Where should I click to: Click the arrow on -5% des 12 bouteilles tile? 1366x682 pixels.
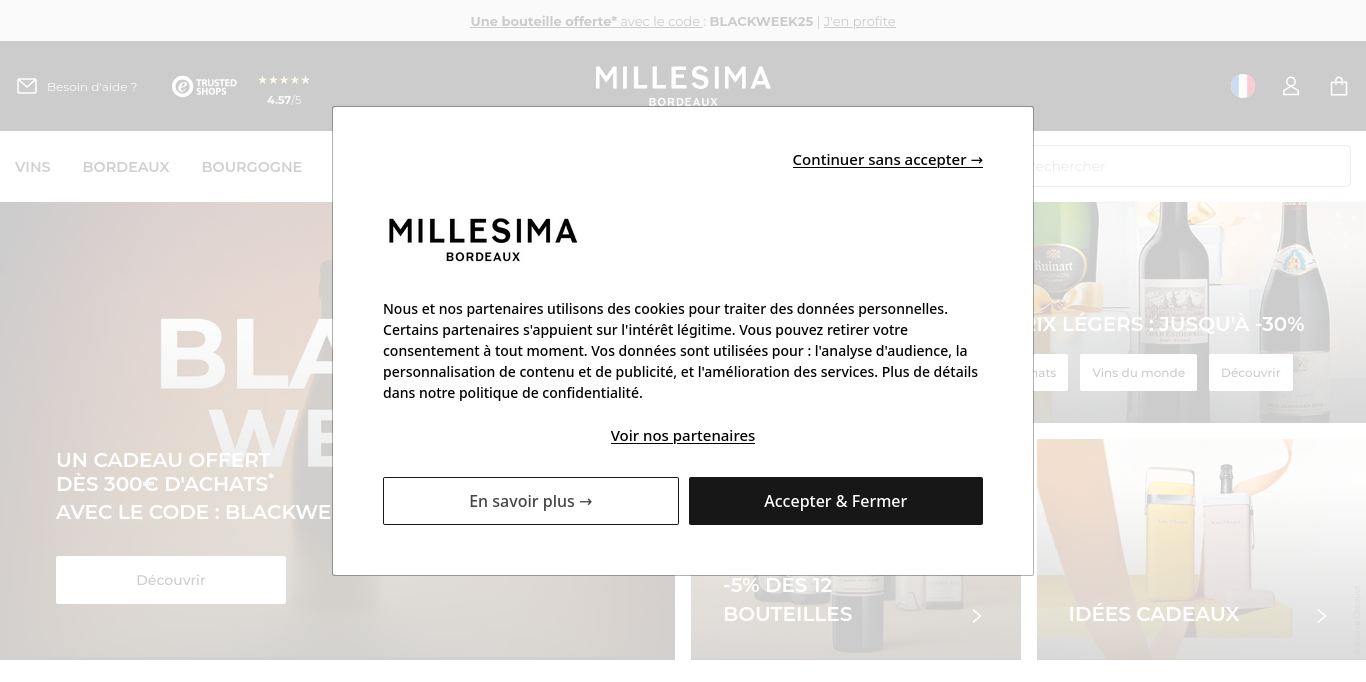click(x=977, y=616)
